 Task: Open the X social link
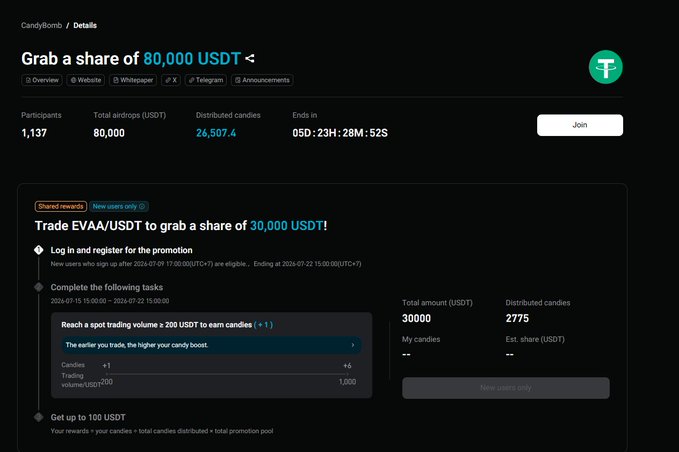coord(171,80)
